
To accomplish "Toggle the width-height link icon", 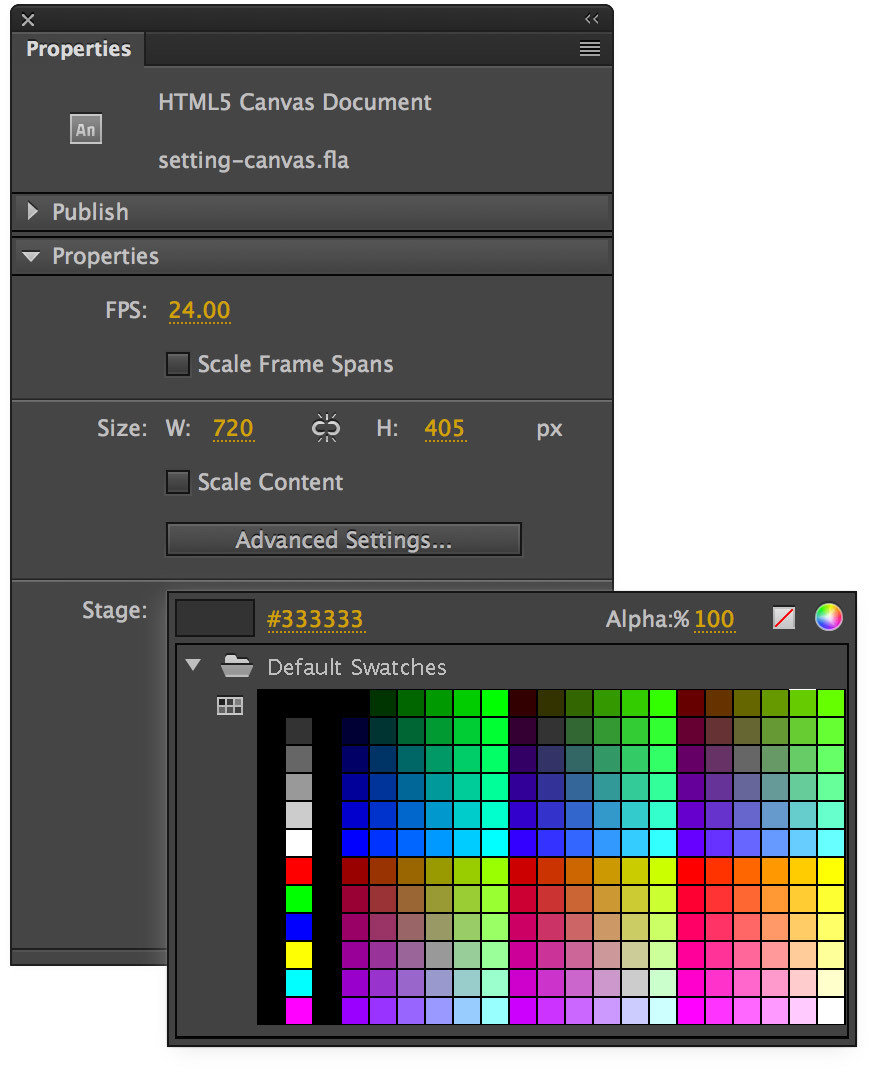I will pyautogui.click(x=325, y=429).
